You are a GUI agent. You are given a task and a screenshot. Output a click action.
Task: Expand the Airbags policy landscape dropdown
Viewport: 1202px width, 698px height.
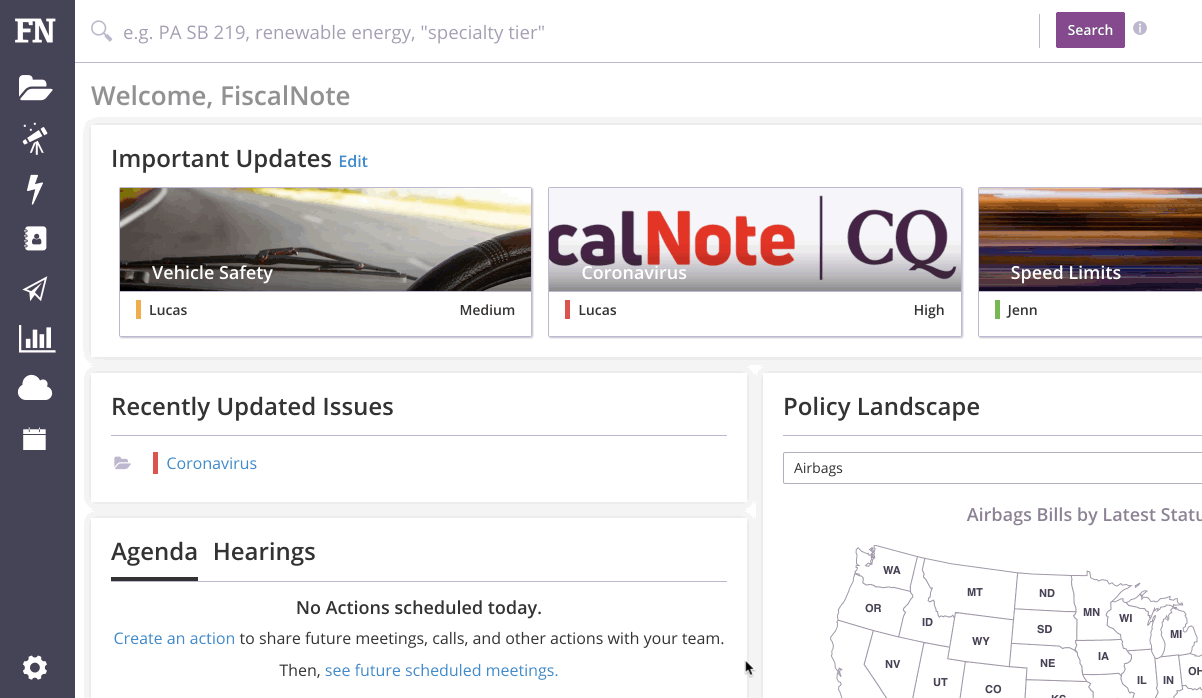pos(992,468)
